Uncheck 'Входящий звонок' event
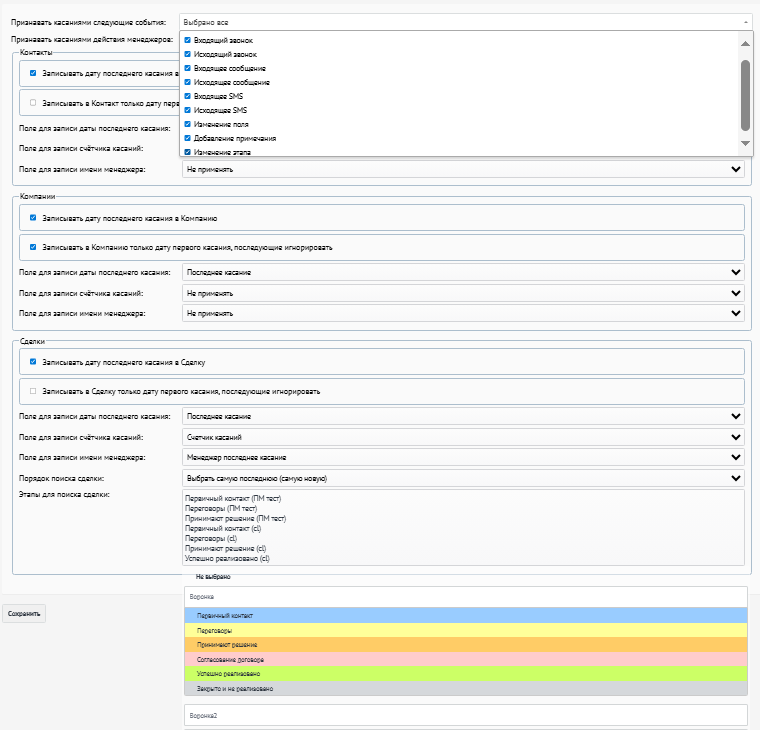 (188, 40)
